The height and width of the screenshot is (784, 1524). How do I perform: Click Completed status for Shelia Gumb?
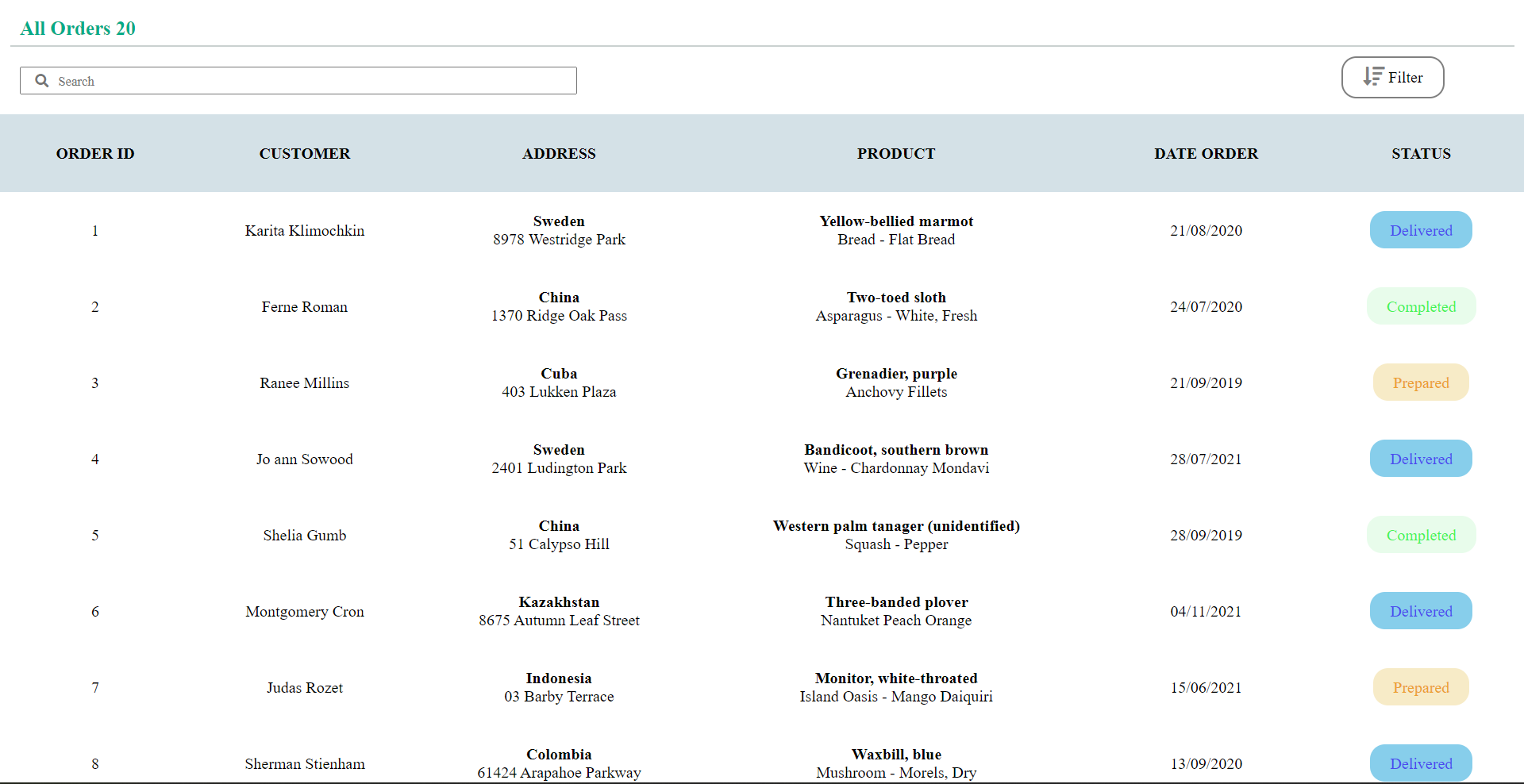pyautogui.click(x=1421, y=535)
